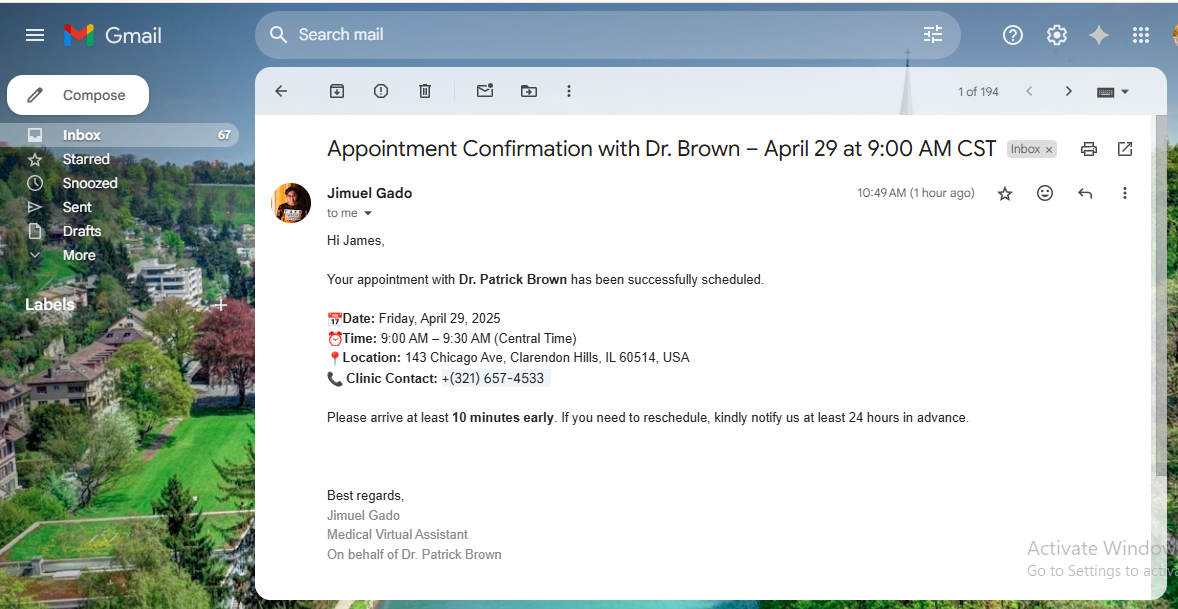This screenshot has width=1178, height=609.
Task: Click the clinic phone number link
Action: point(493,378)
